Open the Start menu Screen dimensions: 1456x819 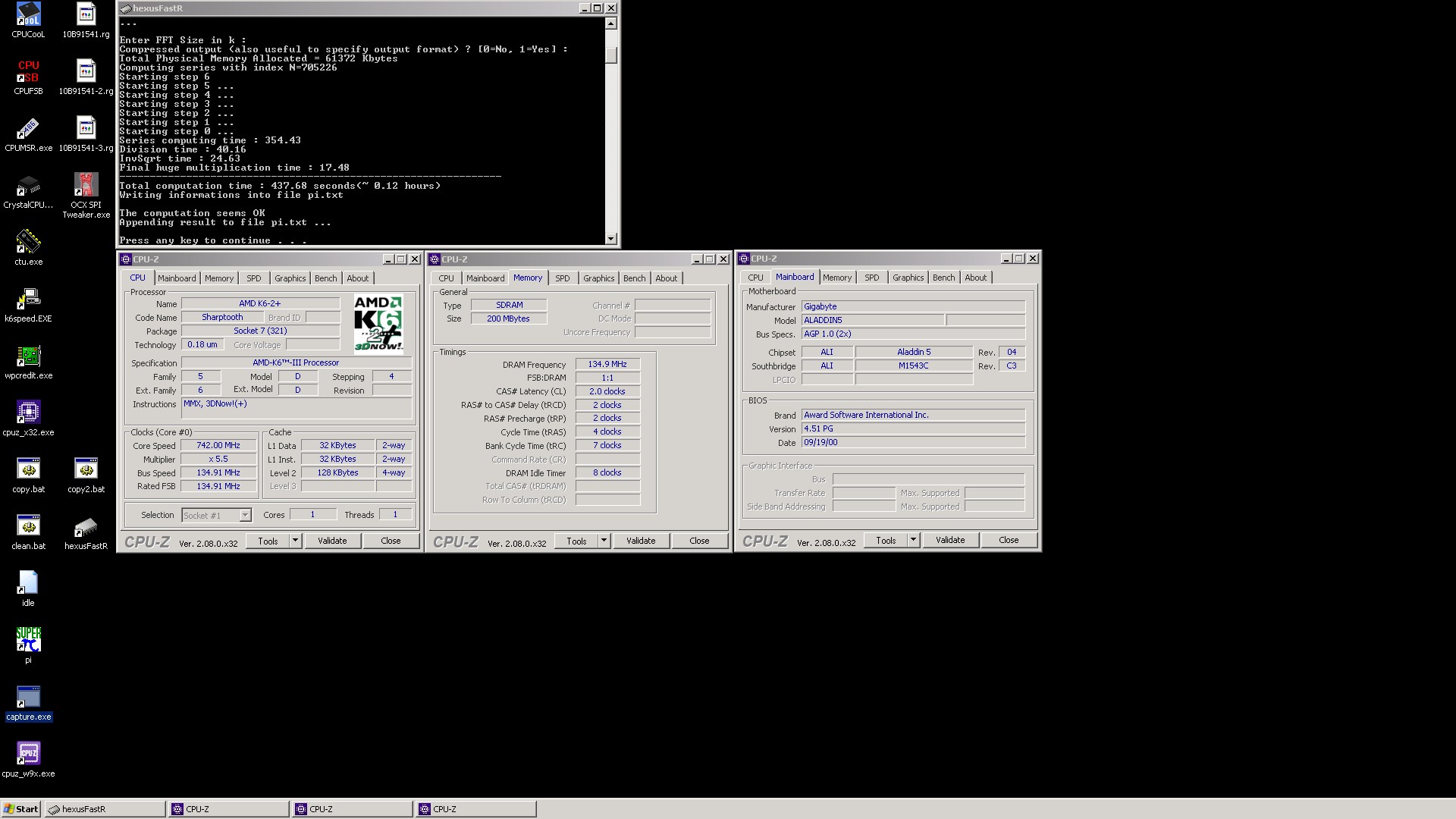click(x=21, y=809)
